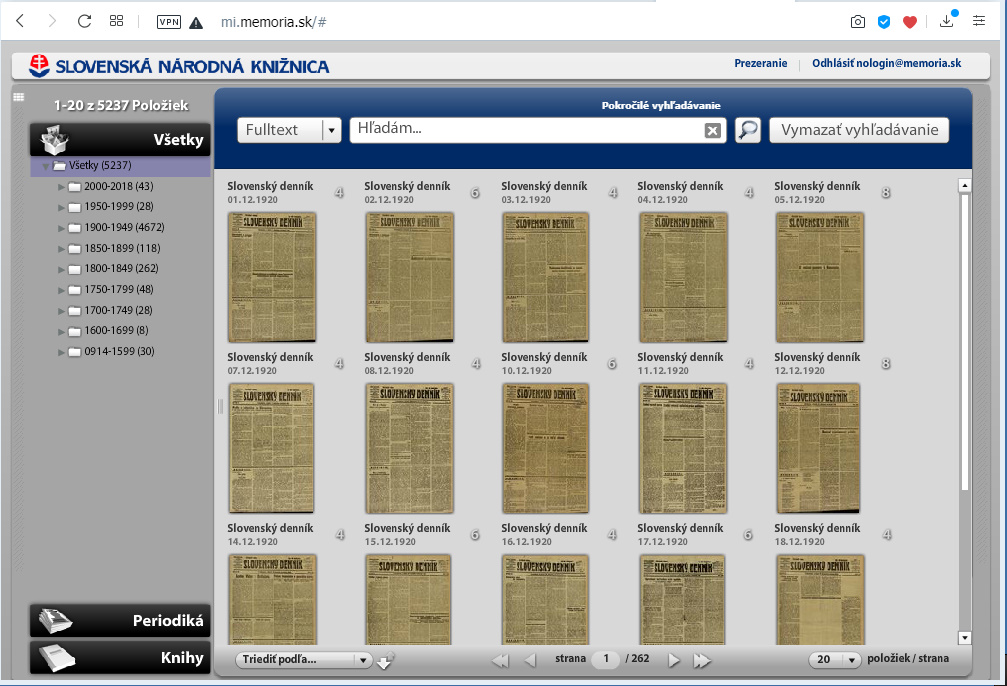
Task: Open Slovenský denník 03.12.1920 thumbnail
Action: (546, 277)
